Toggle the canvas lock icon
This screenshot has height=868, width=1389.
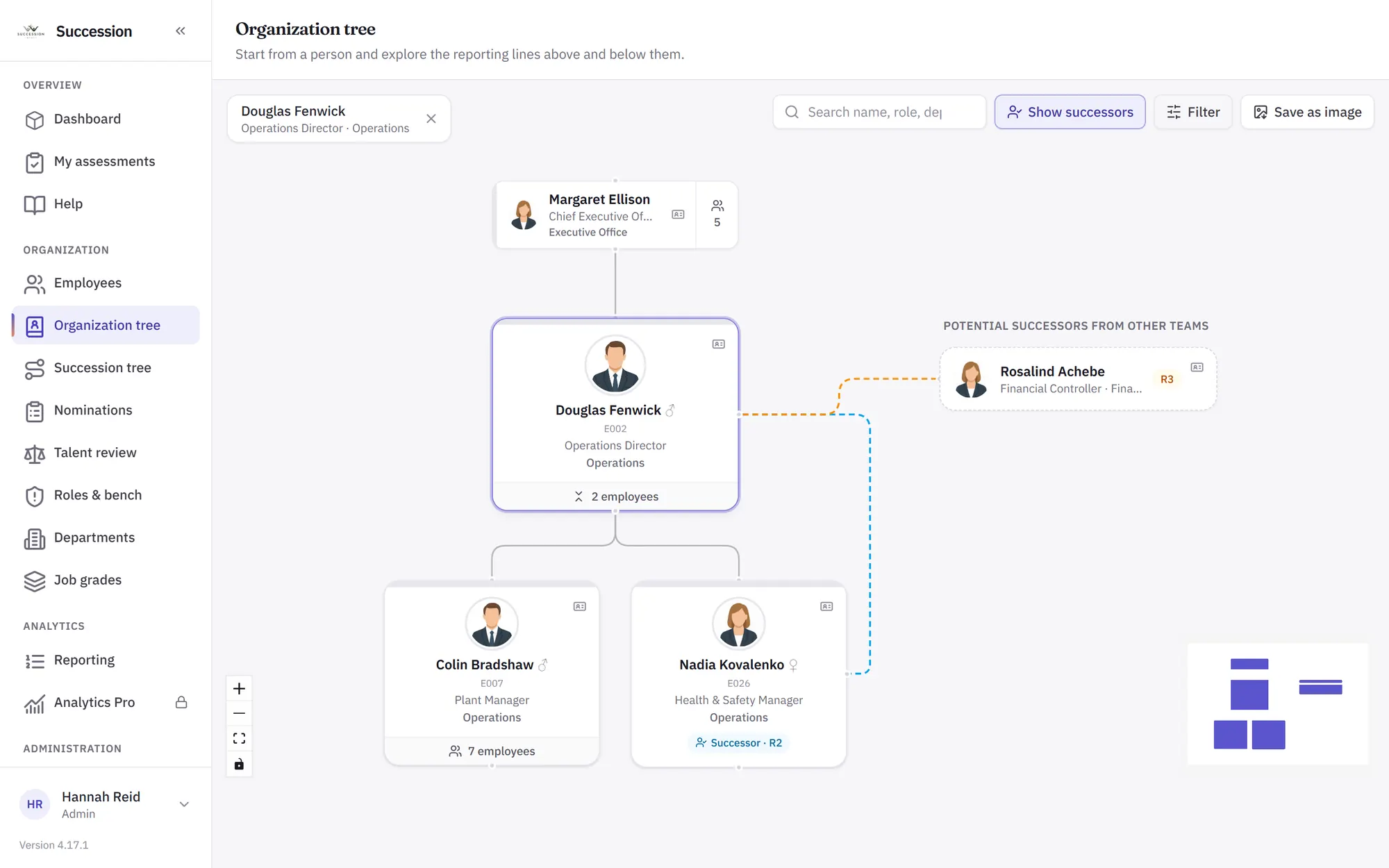[239, 765]
